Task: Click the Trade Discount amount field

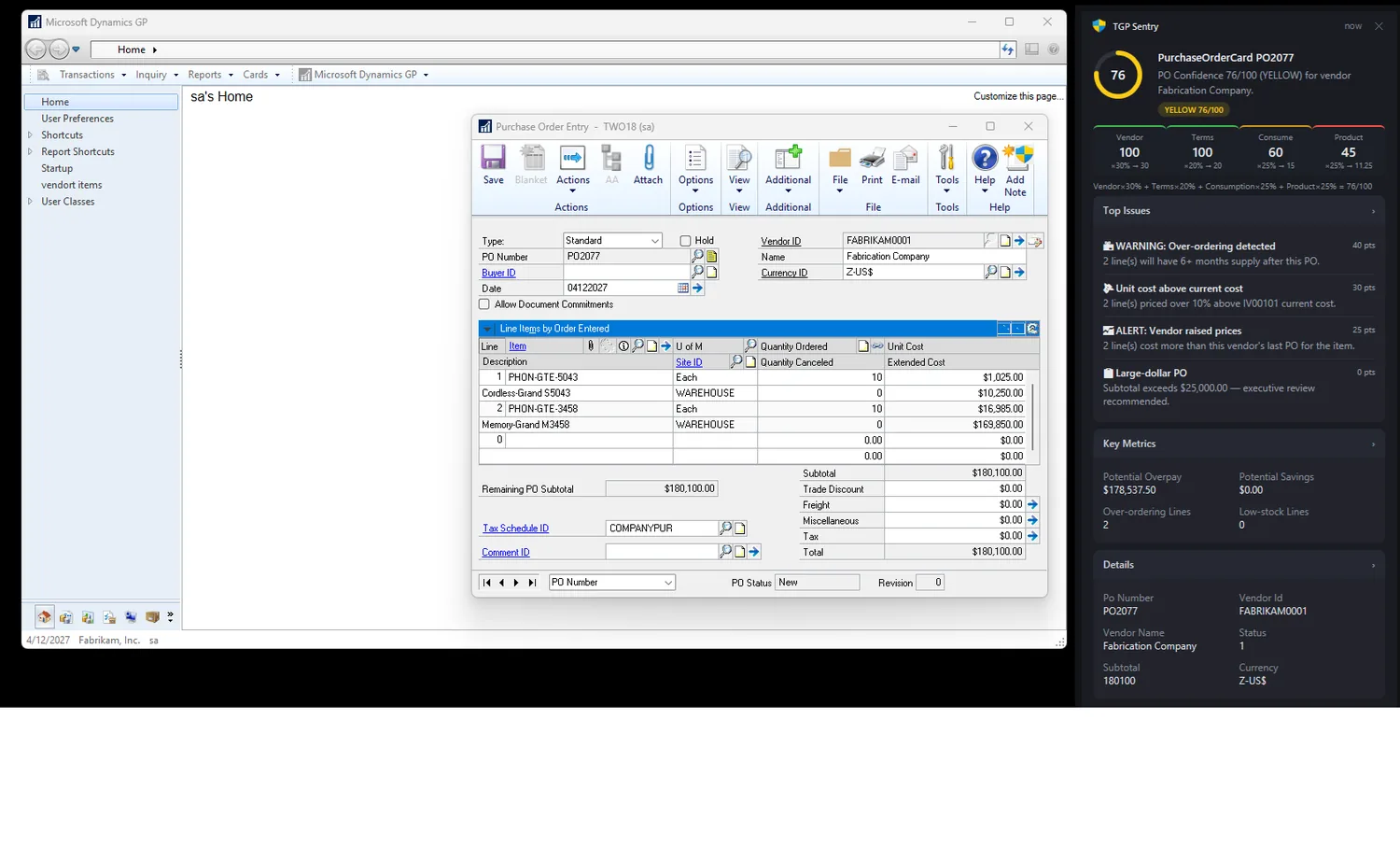Action: tap(954, 489)
